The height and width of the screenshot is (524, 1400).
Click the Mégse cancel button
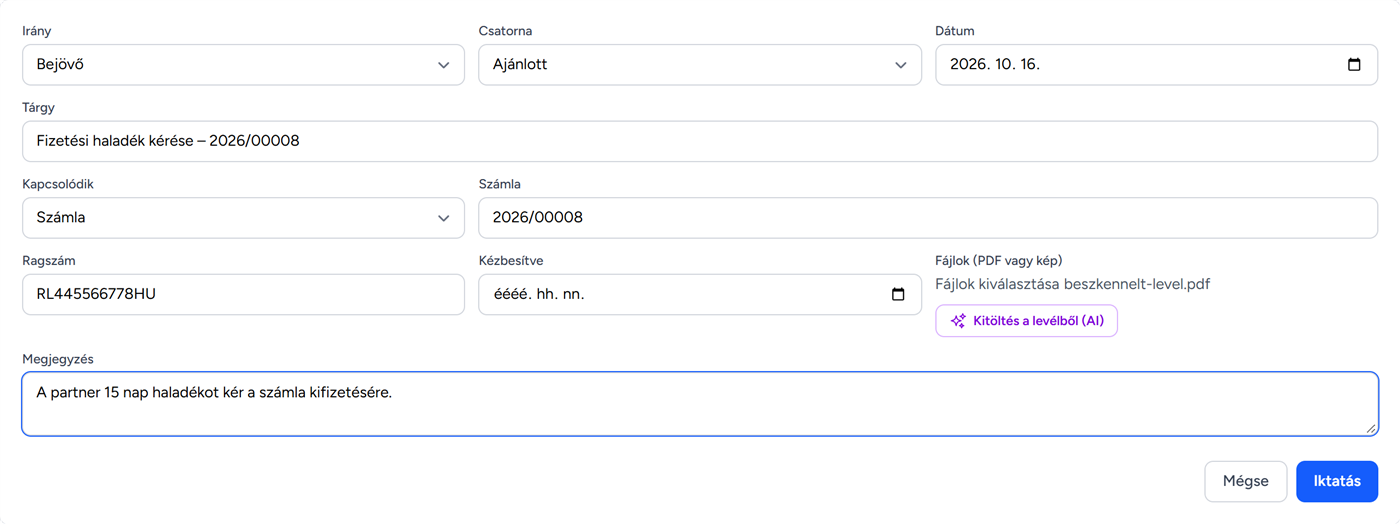click(1245, 481)
